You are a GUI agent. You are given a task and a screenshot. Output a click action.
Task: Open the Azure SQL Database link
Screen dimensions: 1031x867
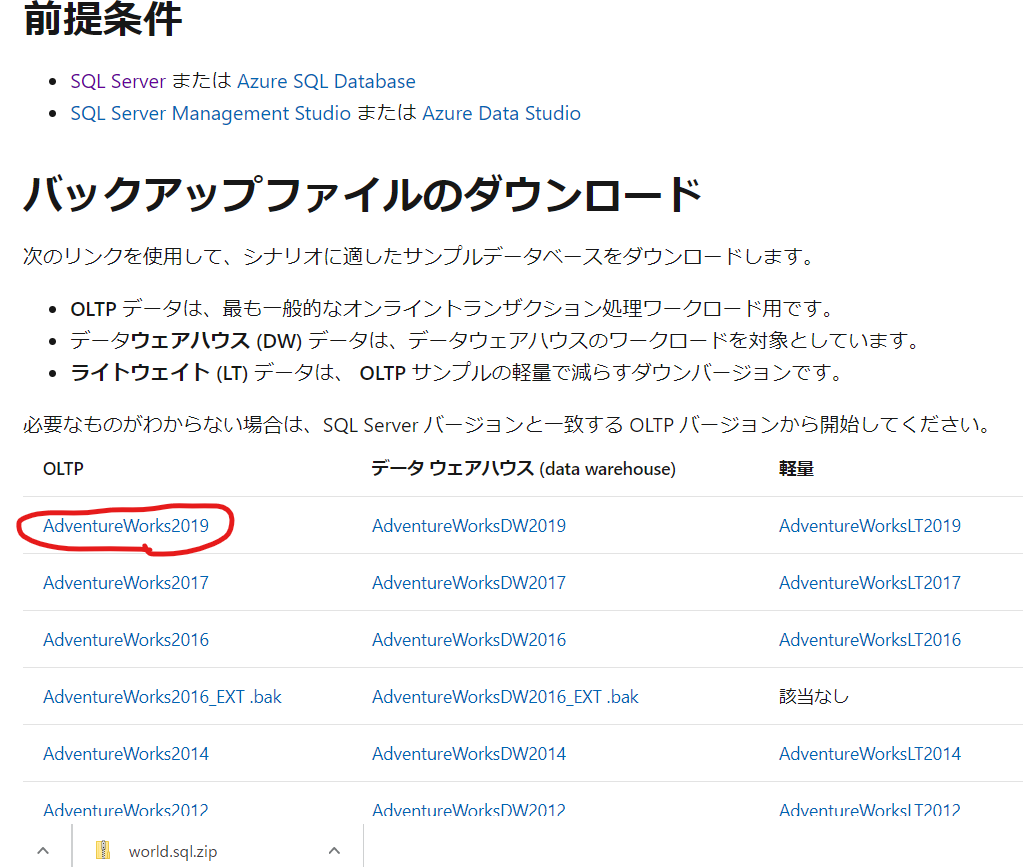point(326,81)
